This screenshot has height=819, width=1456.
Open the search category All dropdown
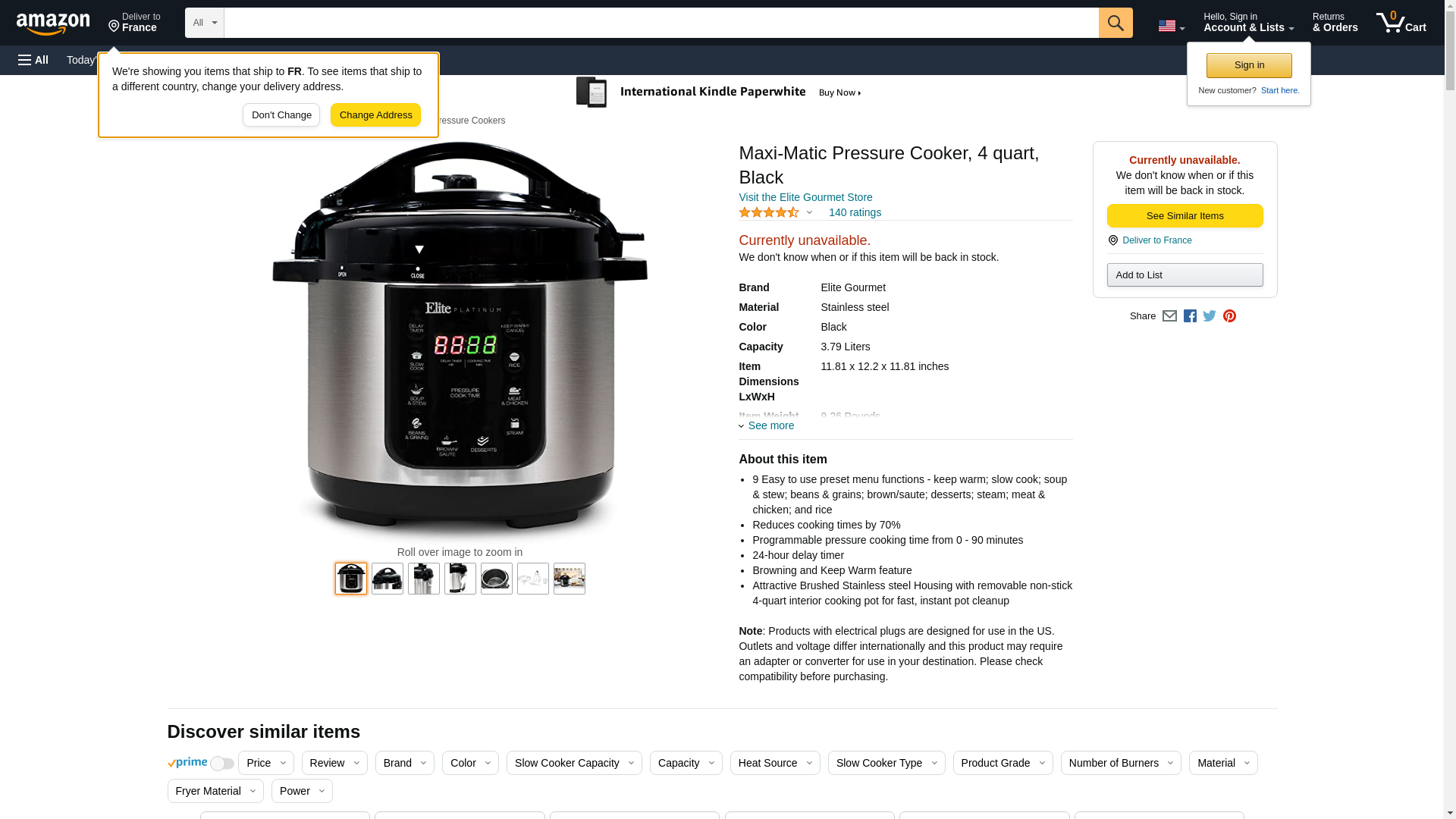tap(204, 23)
